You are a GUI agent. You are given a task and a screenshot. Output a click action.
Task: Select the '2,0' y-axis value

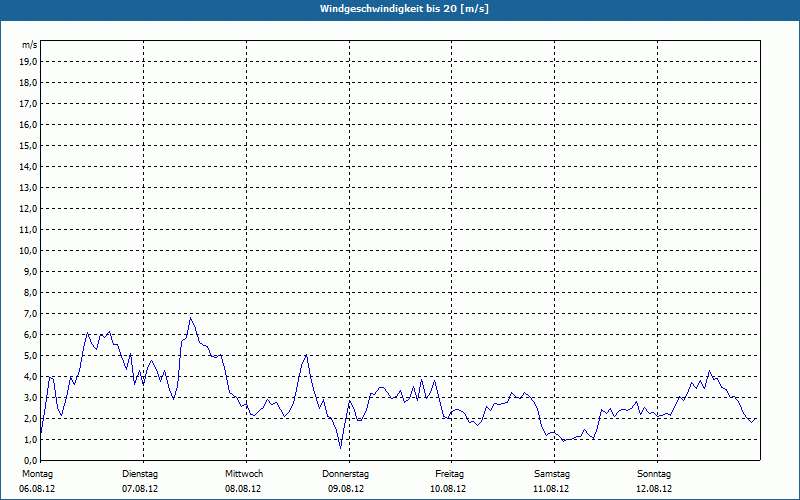30,418
